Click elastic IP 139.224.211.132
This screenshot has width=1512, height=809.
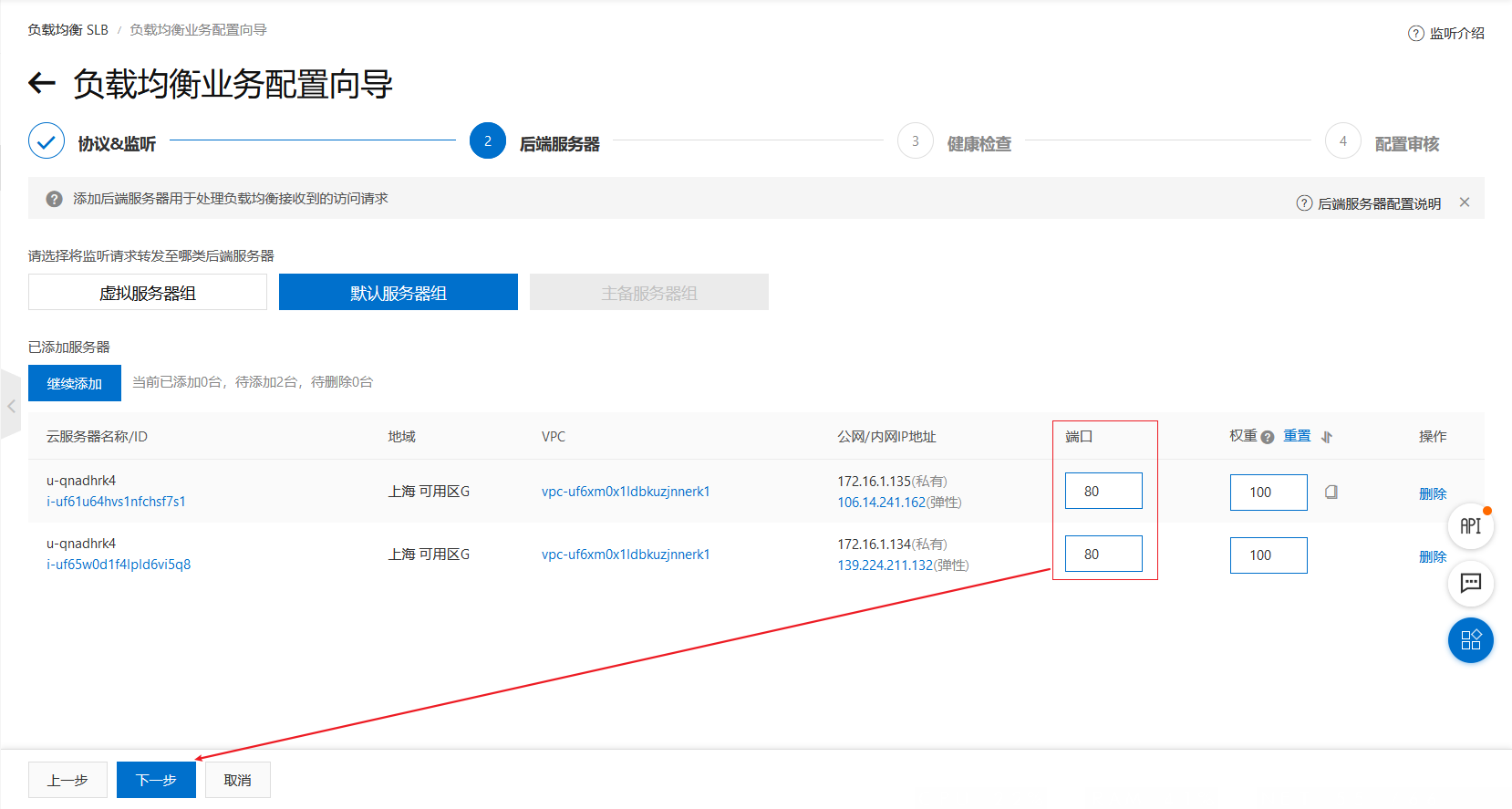pos(885,565)
